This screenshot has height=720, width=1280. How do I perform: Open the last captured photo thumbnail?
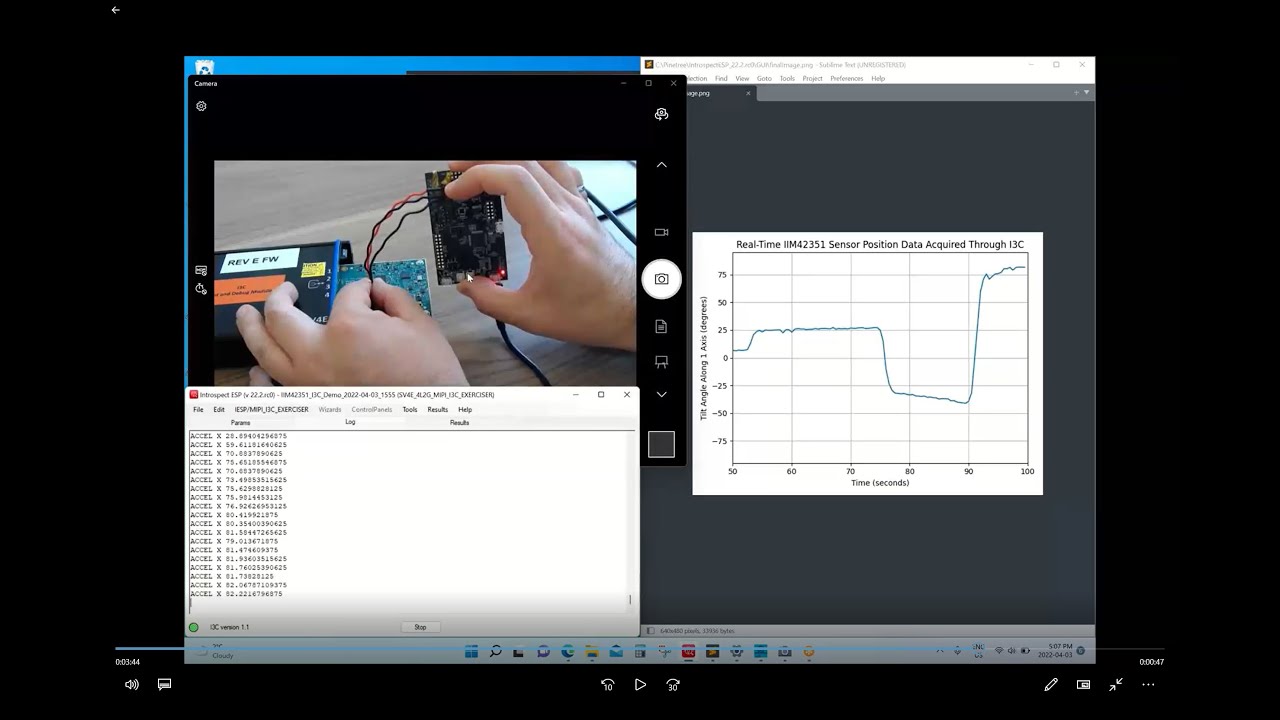pos(661,444)
